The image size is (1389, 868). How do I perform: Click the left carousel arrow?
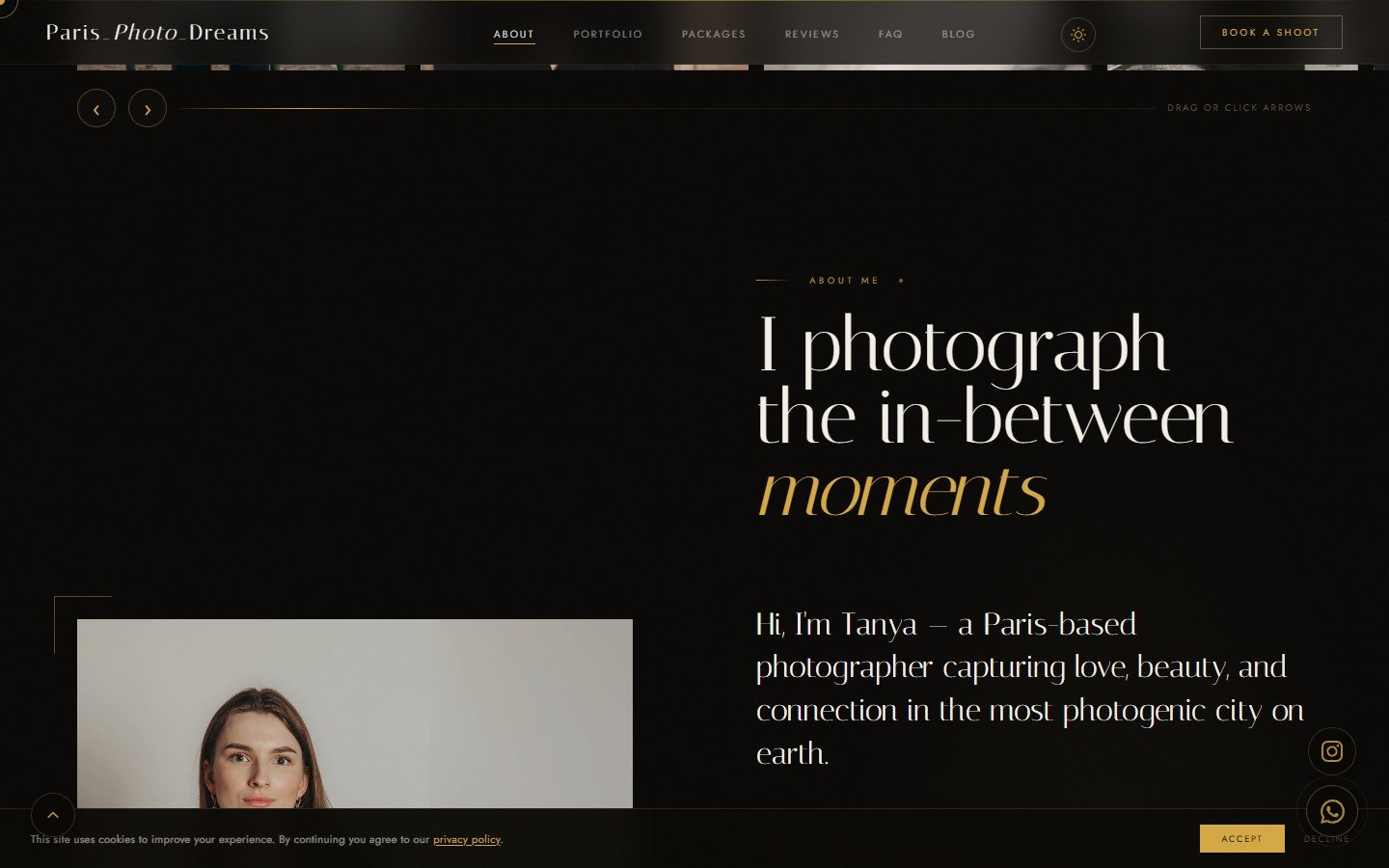point(96,108)
